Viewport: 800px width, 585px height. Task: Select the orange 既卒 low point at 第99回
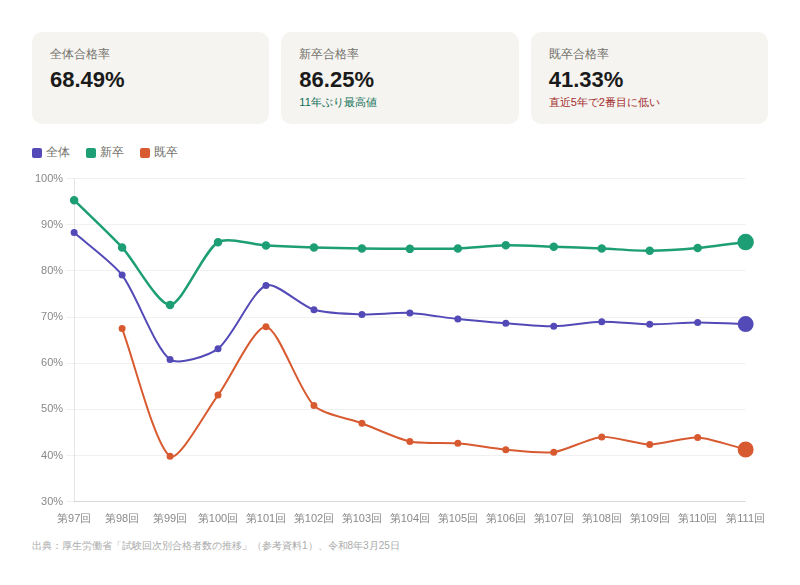170,457
